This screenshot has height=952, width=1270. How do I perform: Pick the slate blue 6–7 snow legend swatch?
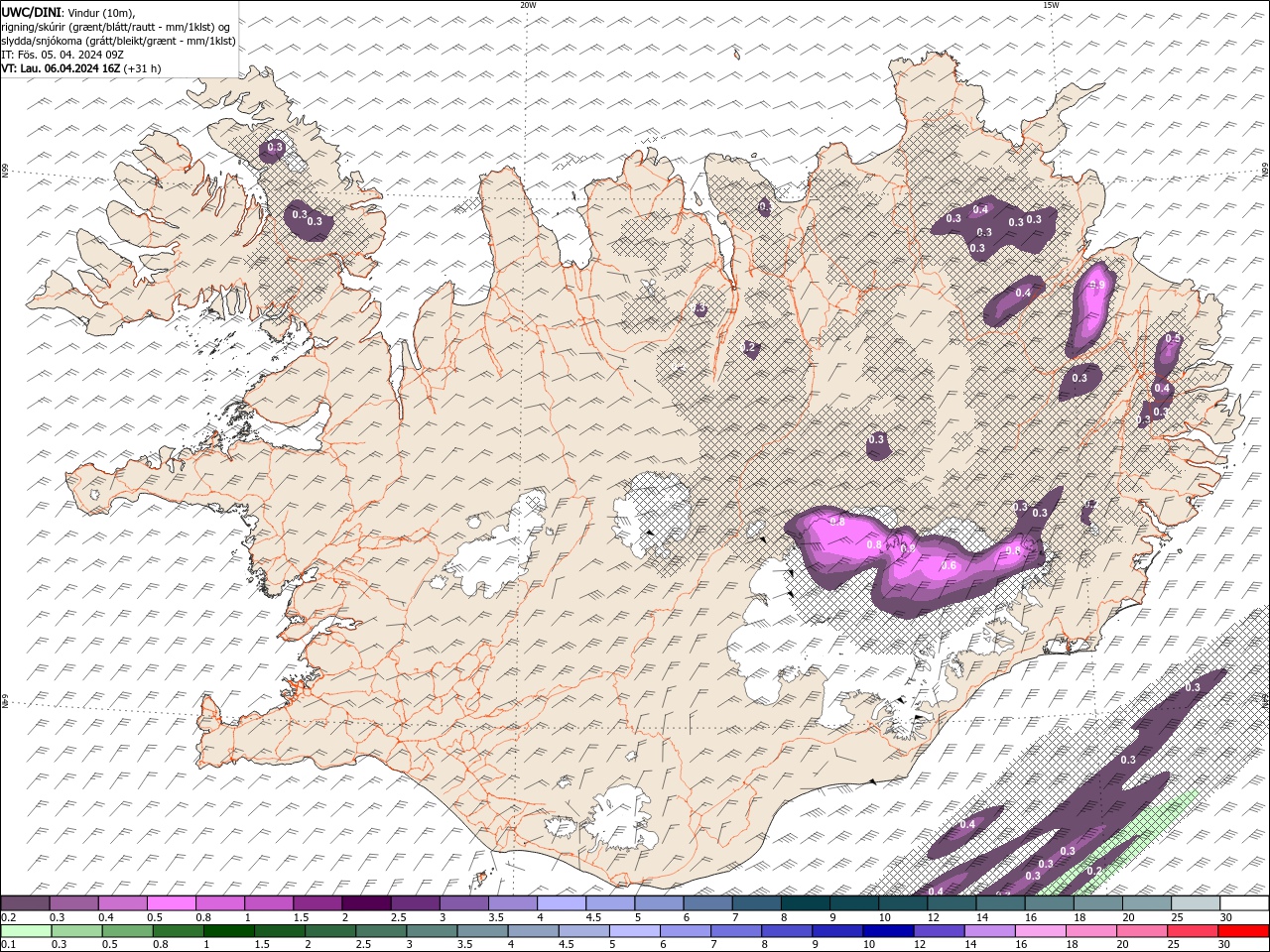pos(707,903)
